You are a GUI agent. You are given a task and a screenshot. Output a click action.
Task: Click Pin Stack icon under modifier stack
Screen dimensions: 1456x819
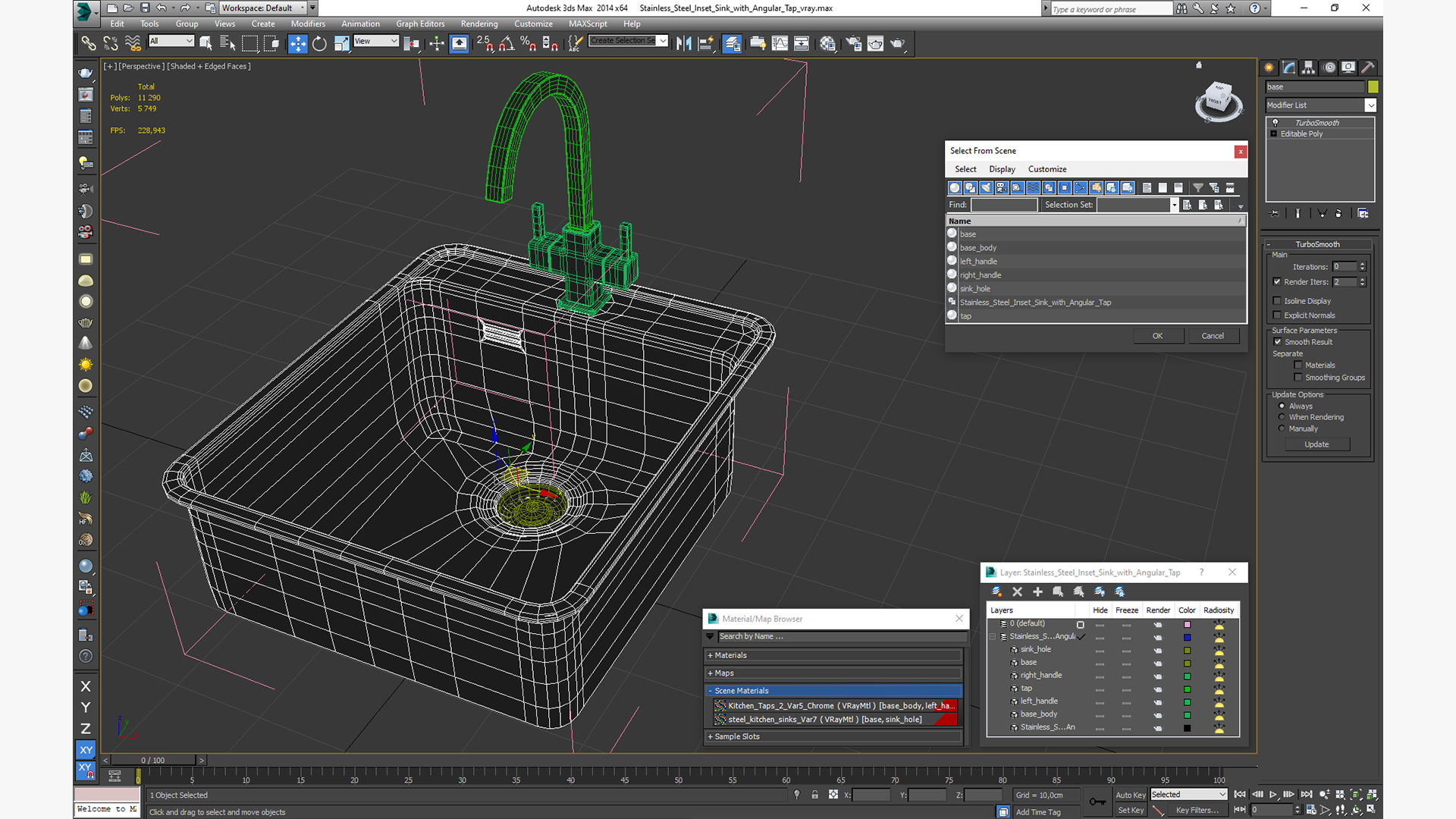[x=1275, y=214]
